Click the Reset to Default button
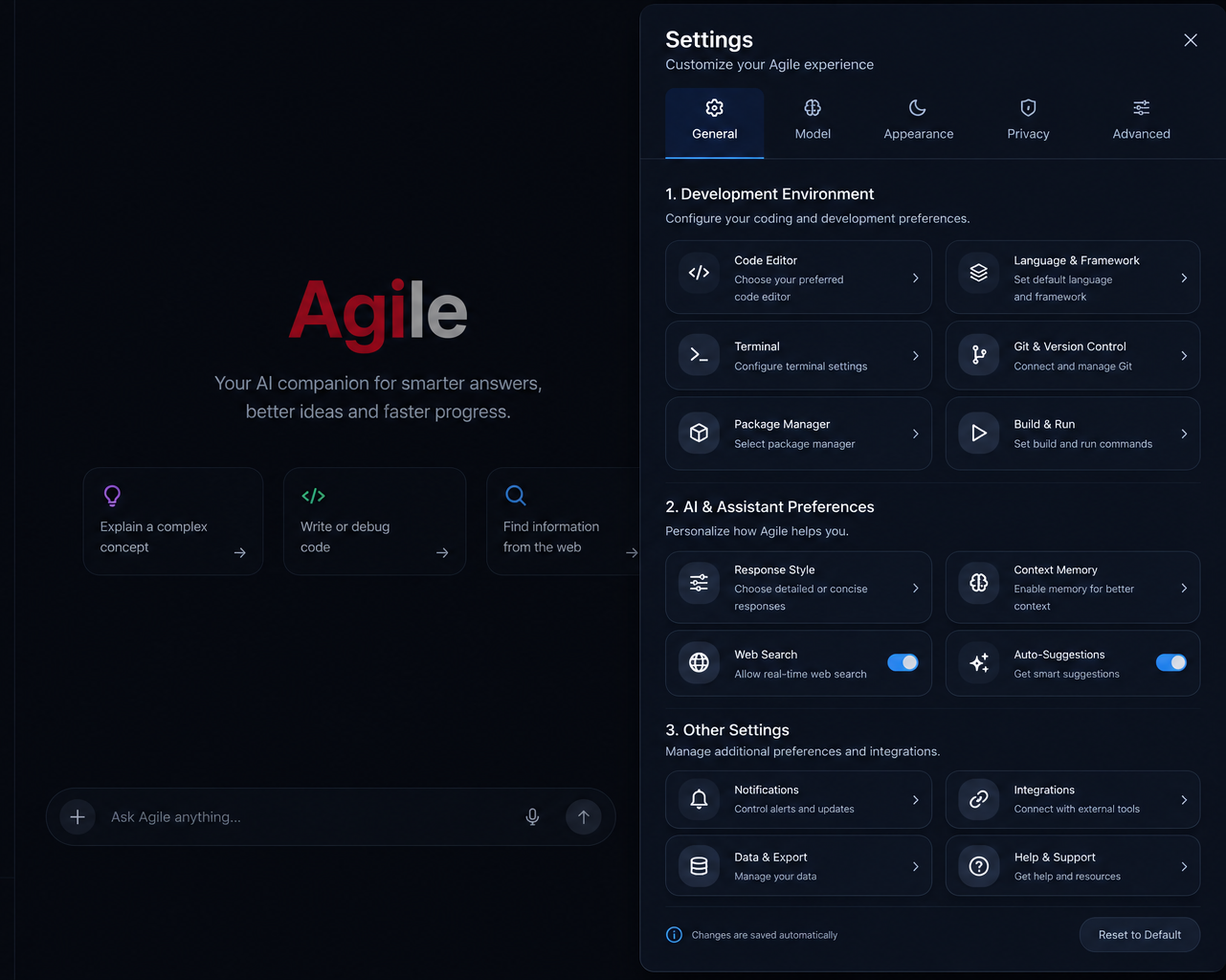The image size is (1226, 980). pyautogui.click(x=1140, y=935)
